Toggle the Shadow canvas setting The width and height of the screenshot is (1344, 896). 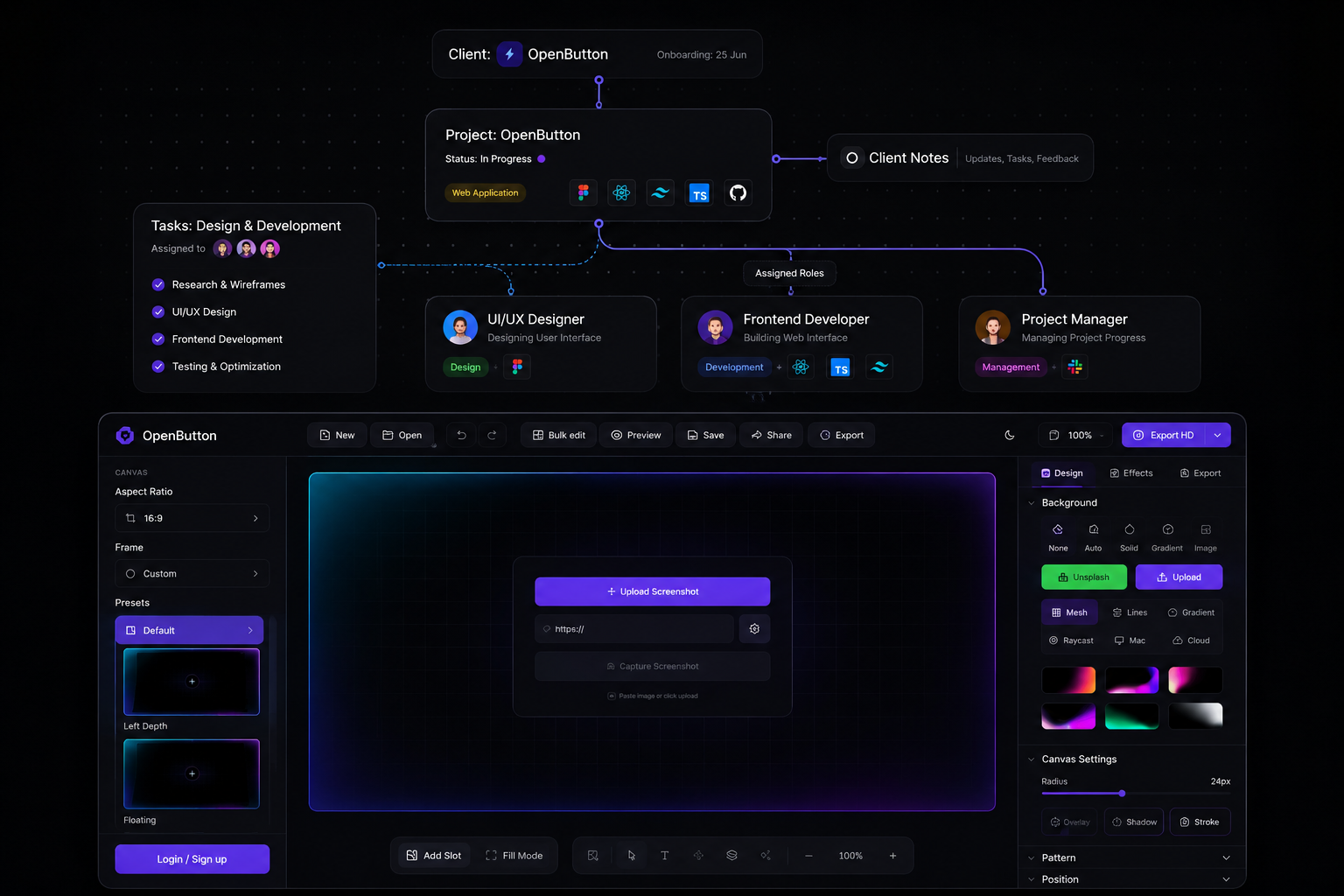tap(1134, 822)
